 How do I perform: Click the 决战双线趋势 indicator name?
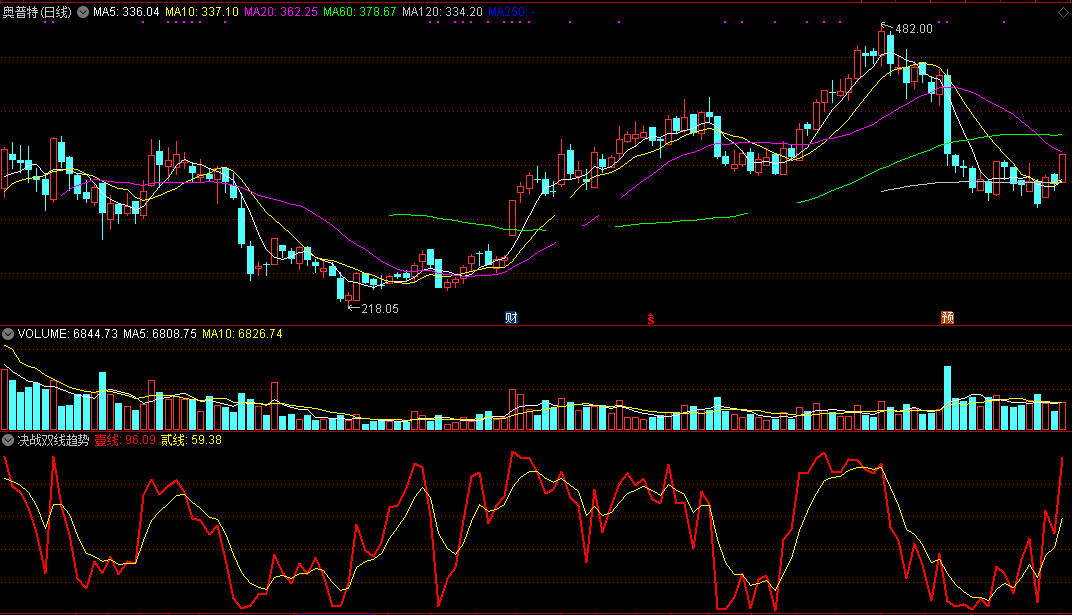(x=53, y=440)
